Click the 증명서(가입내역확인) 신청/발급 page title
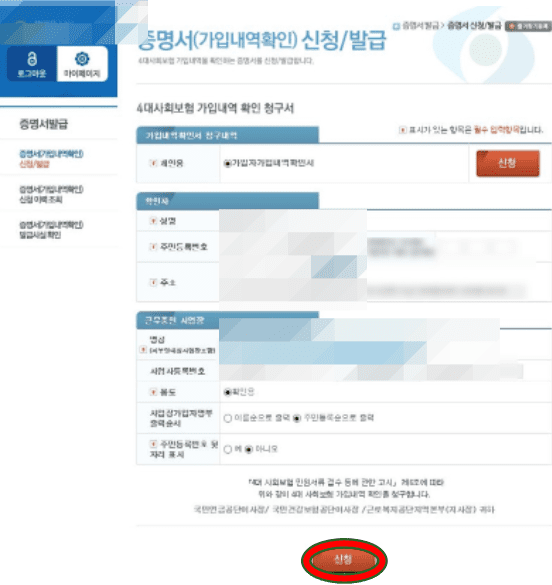 click(262, 40)
